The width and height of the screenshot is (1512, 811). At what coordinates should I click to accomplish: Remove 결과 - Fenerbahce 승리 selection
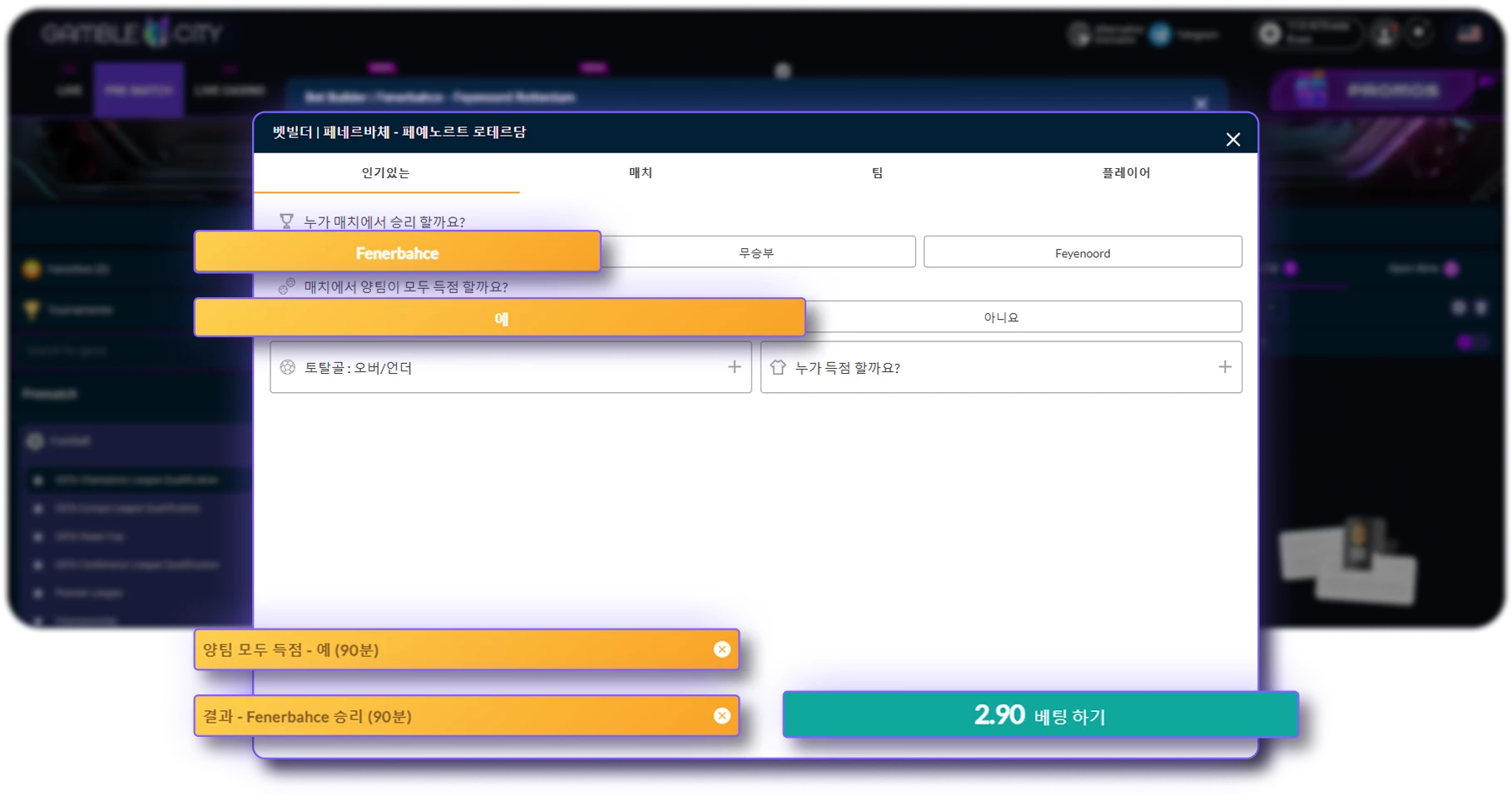coord(721,716)
